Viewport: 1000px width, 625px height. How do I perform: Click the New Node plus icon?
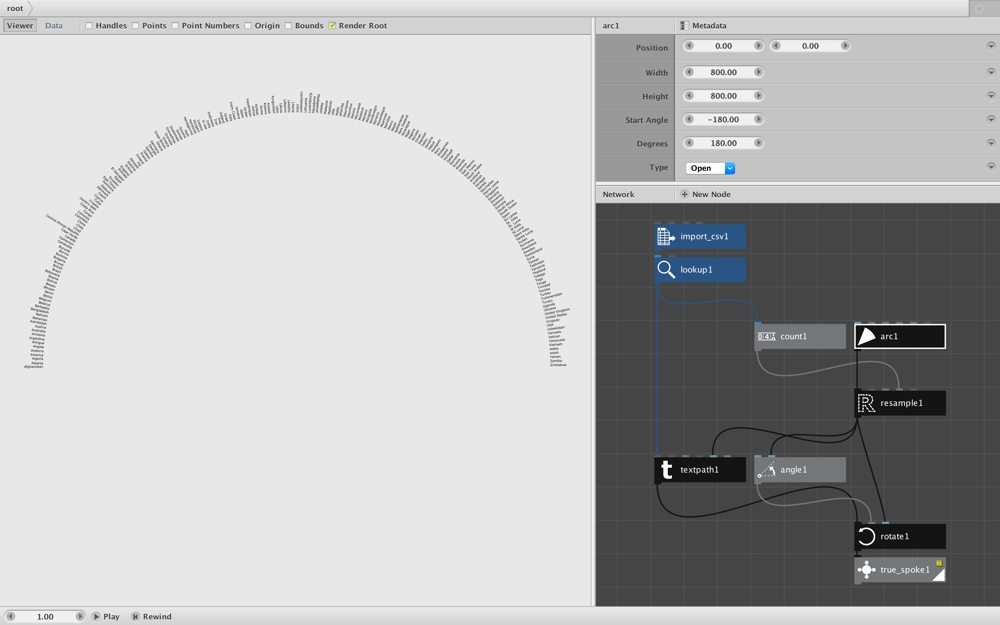[x=684, y=195]
